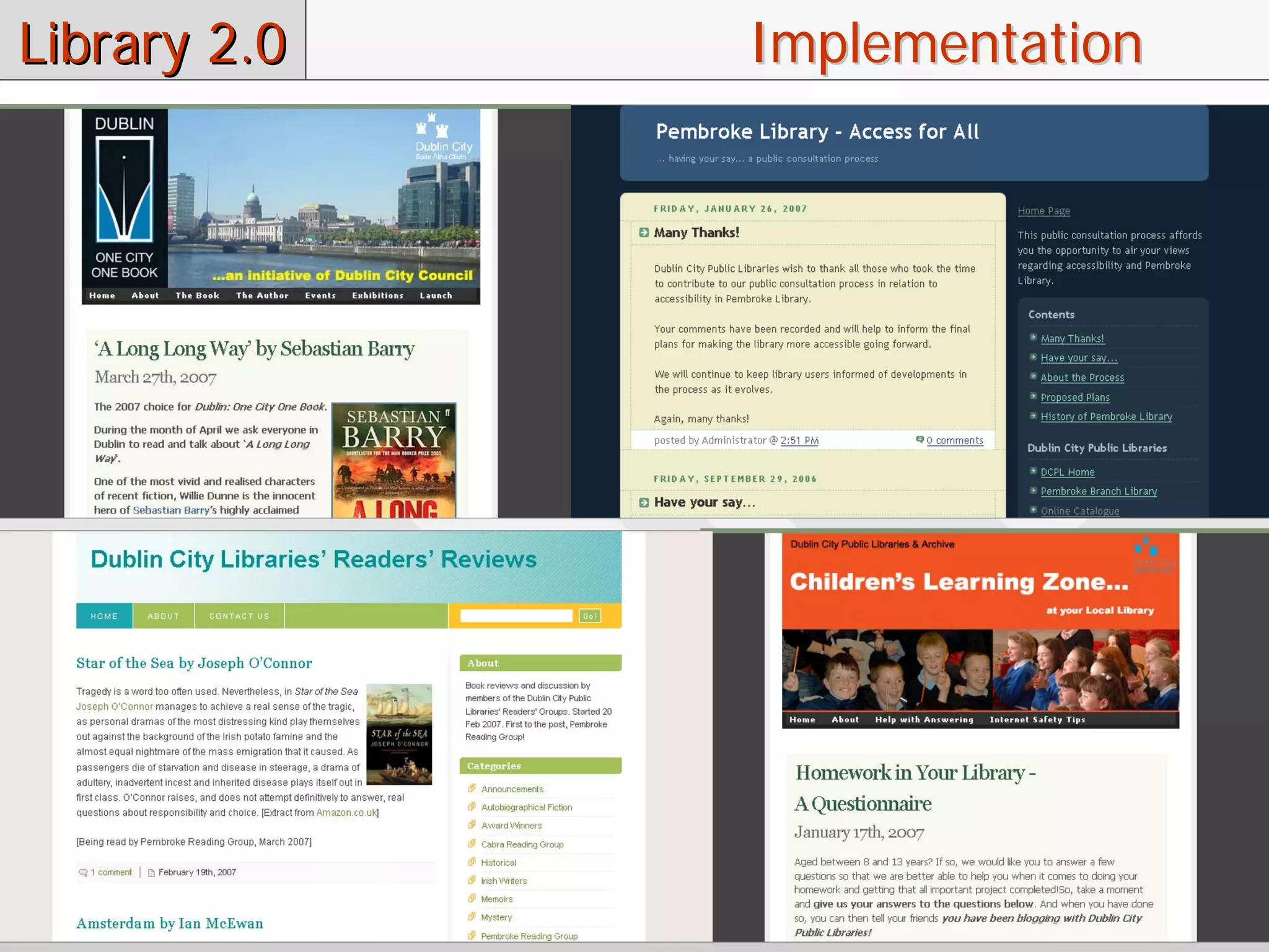Open Memoirs category

pyautogui.click(x=497, y=899)
